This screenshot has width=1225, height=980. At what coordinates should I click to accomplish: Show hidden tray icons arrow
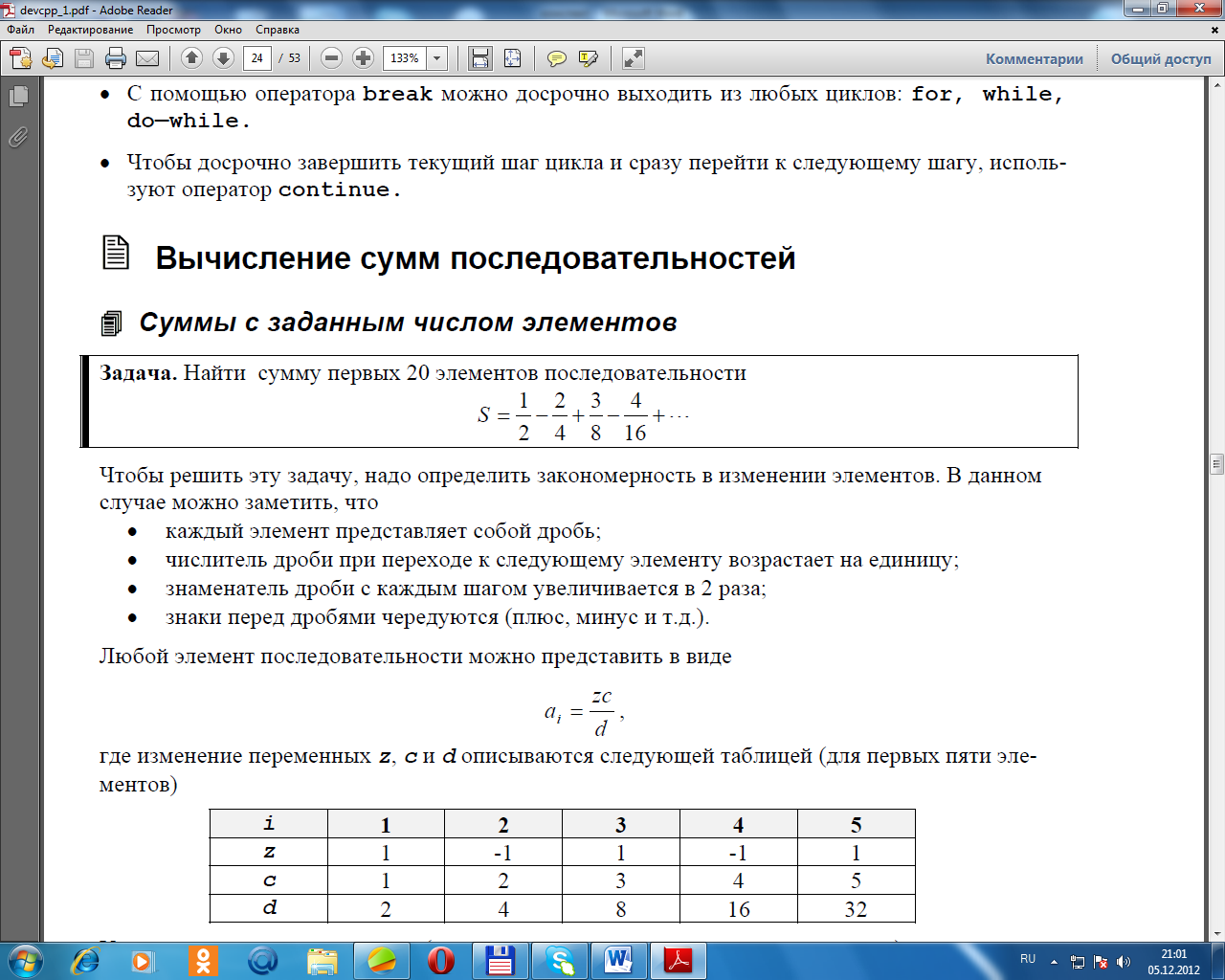point(1054,961)
